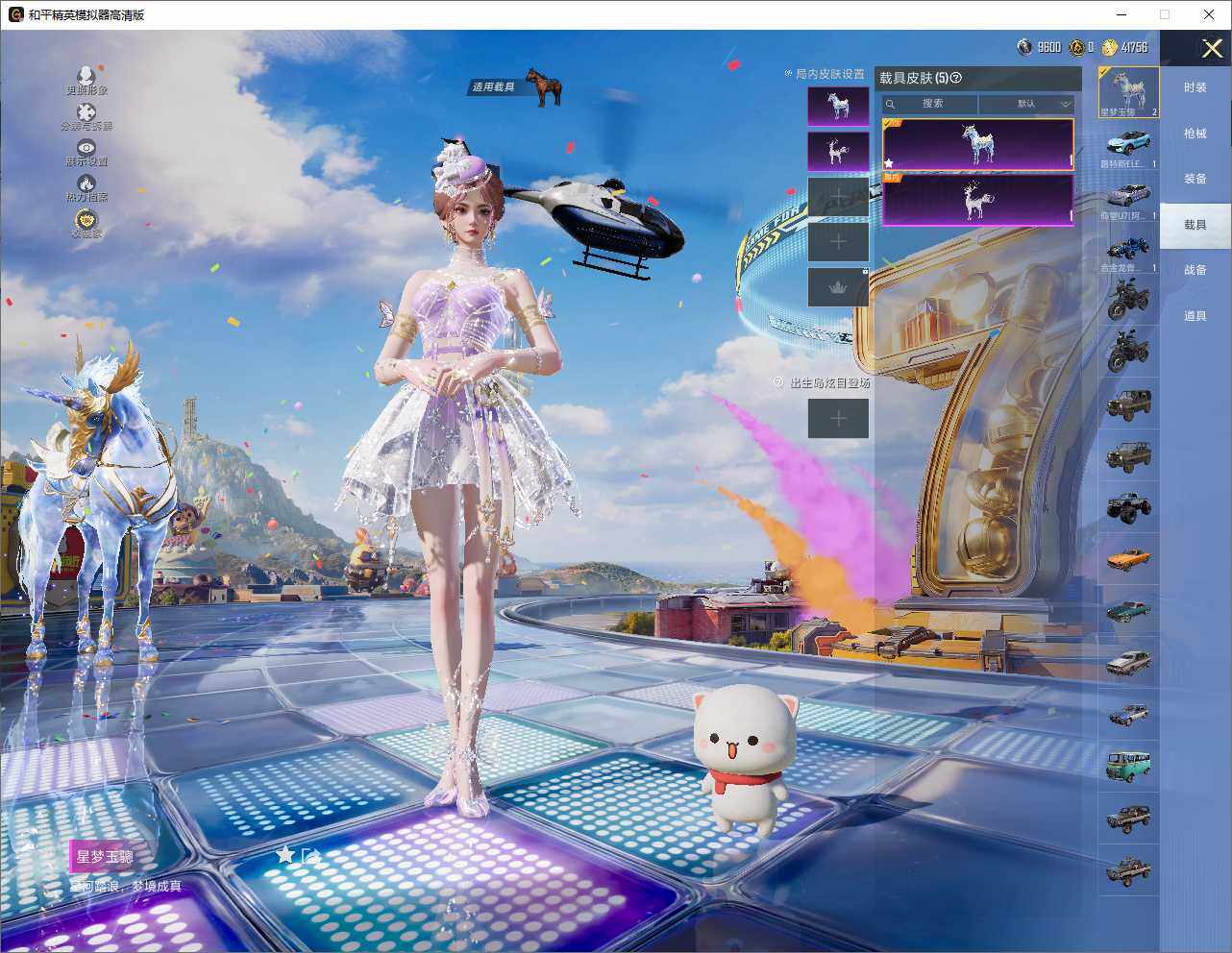This screenshot has width=1232, height=953.
Task: Open the locked crown skin slot
Action: coord(838,287)
